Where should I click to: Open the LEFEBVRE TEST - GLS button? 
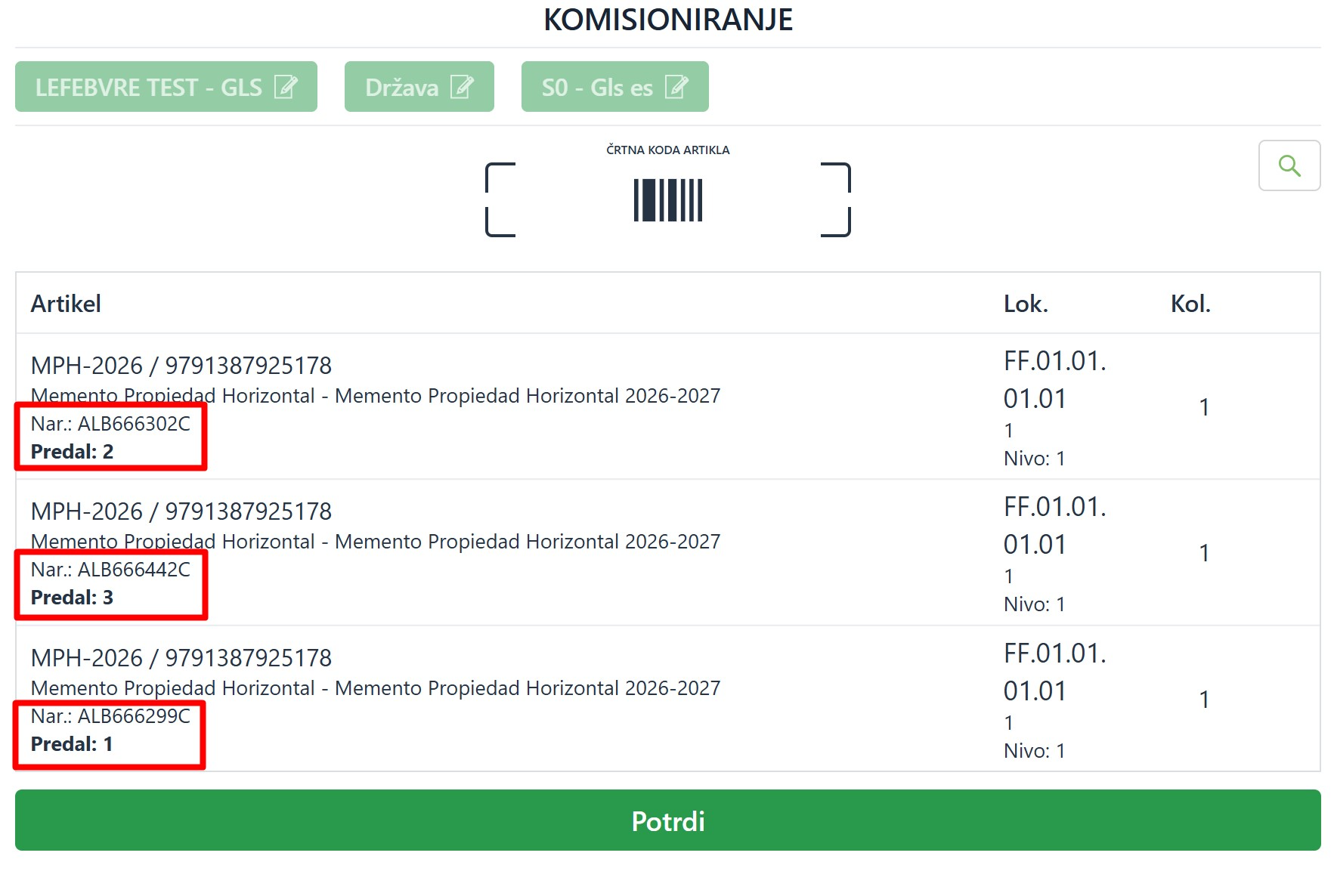(x=166, y=87)
